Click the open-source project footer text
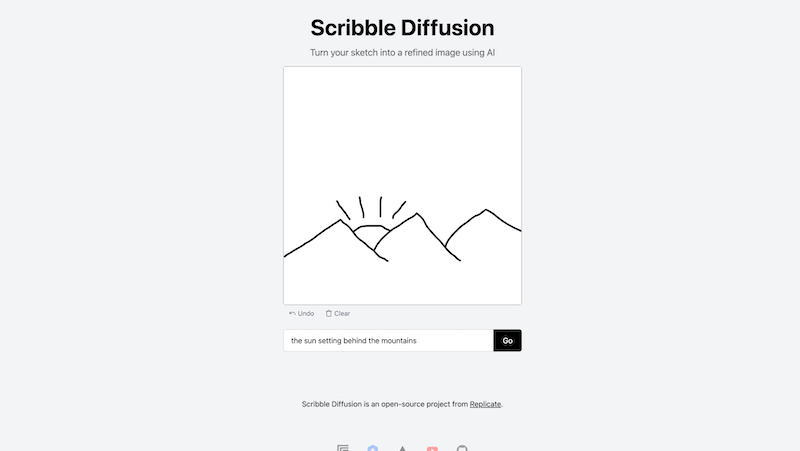 point(385,404)
